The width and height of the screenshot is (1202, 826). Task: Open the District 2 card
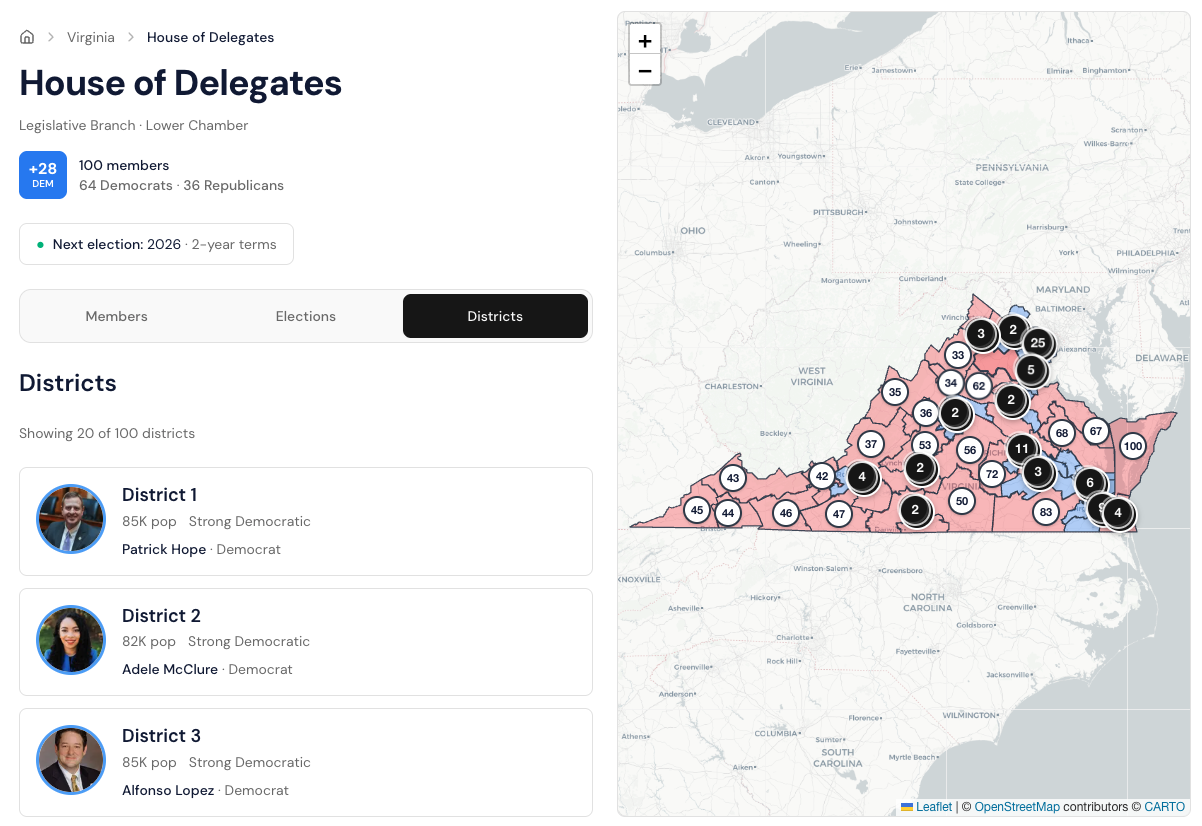tap(306, 642)
